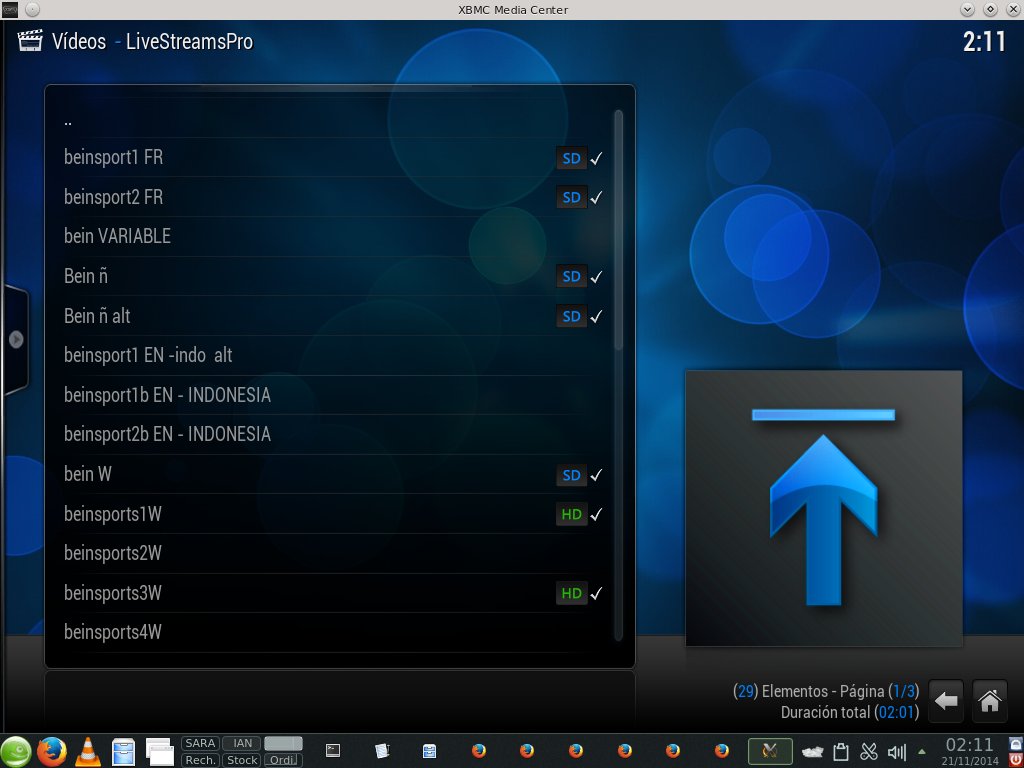This screenshot has height=768, width=1024.
Task: Select the beinsport1 FR stream
Action: (x=113, y=158)
